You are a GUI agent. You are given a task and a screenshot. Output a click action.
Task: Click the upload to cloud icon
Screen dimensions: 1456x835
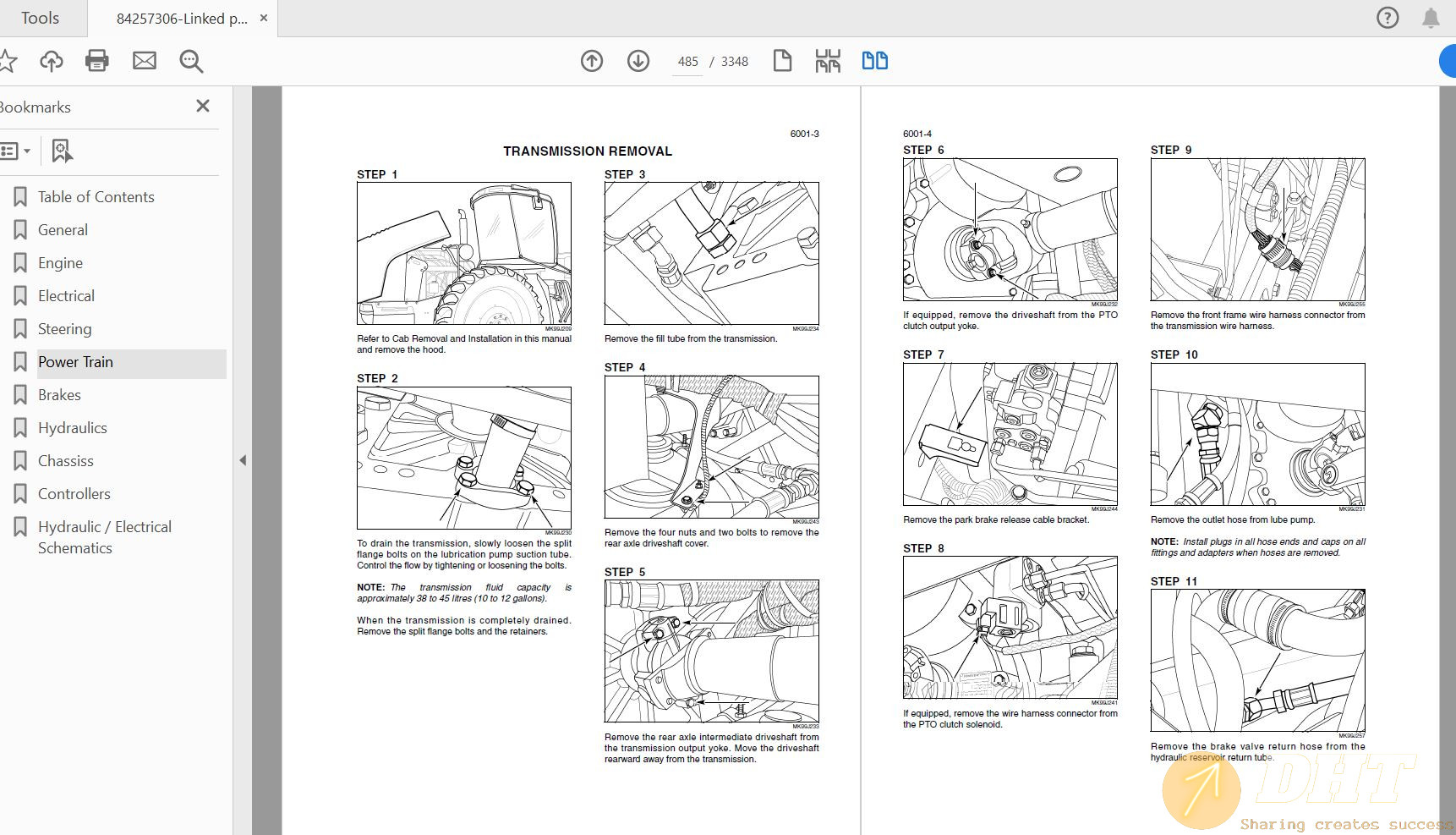pyautogui.click(x=52, y=61)
